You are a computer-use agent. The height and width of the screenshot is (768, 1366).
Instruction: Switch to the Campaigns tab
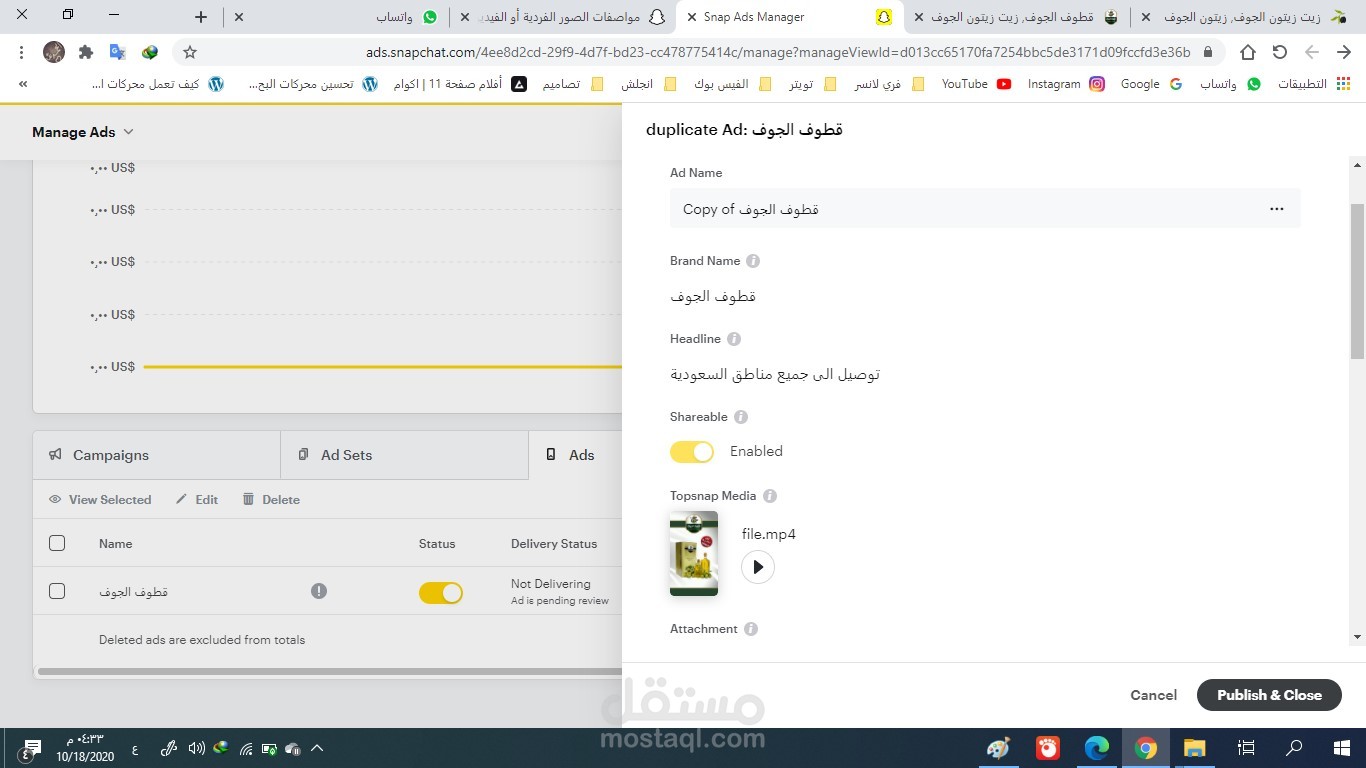point(157,455)
